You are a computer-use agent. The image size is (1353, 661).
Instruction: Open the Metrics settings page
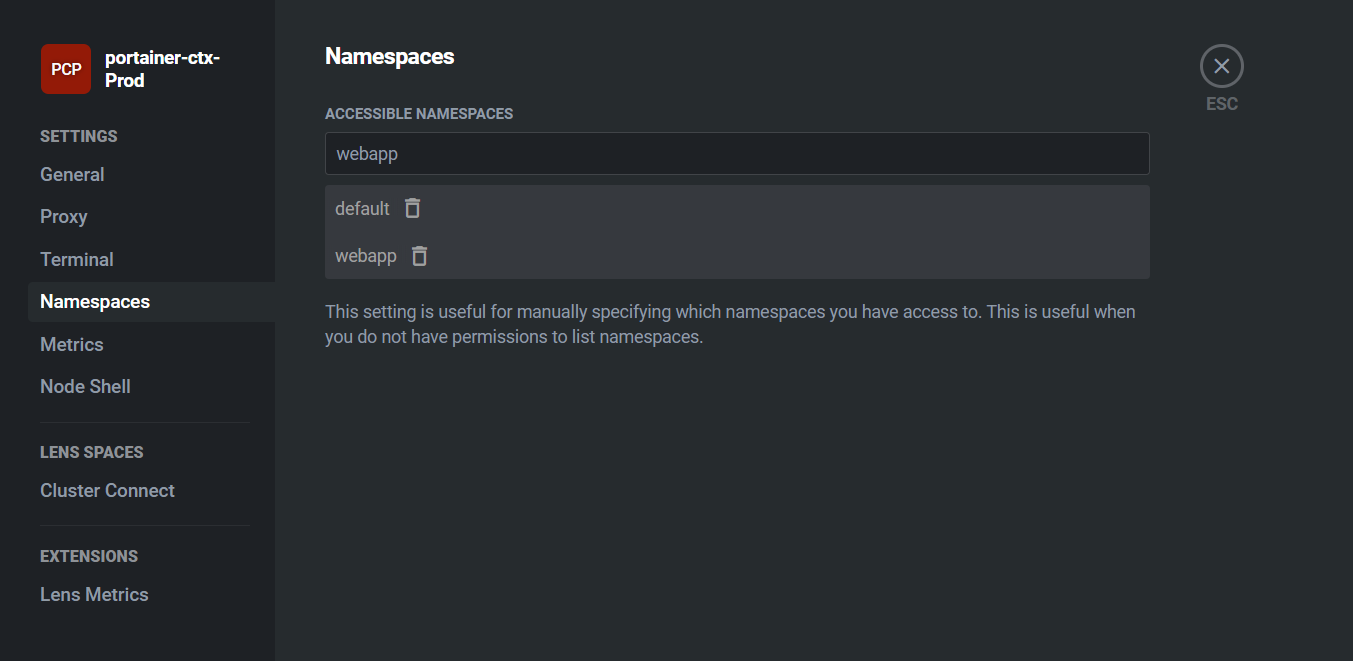pyautogui.click(x=72, y=344)
